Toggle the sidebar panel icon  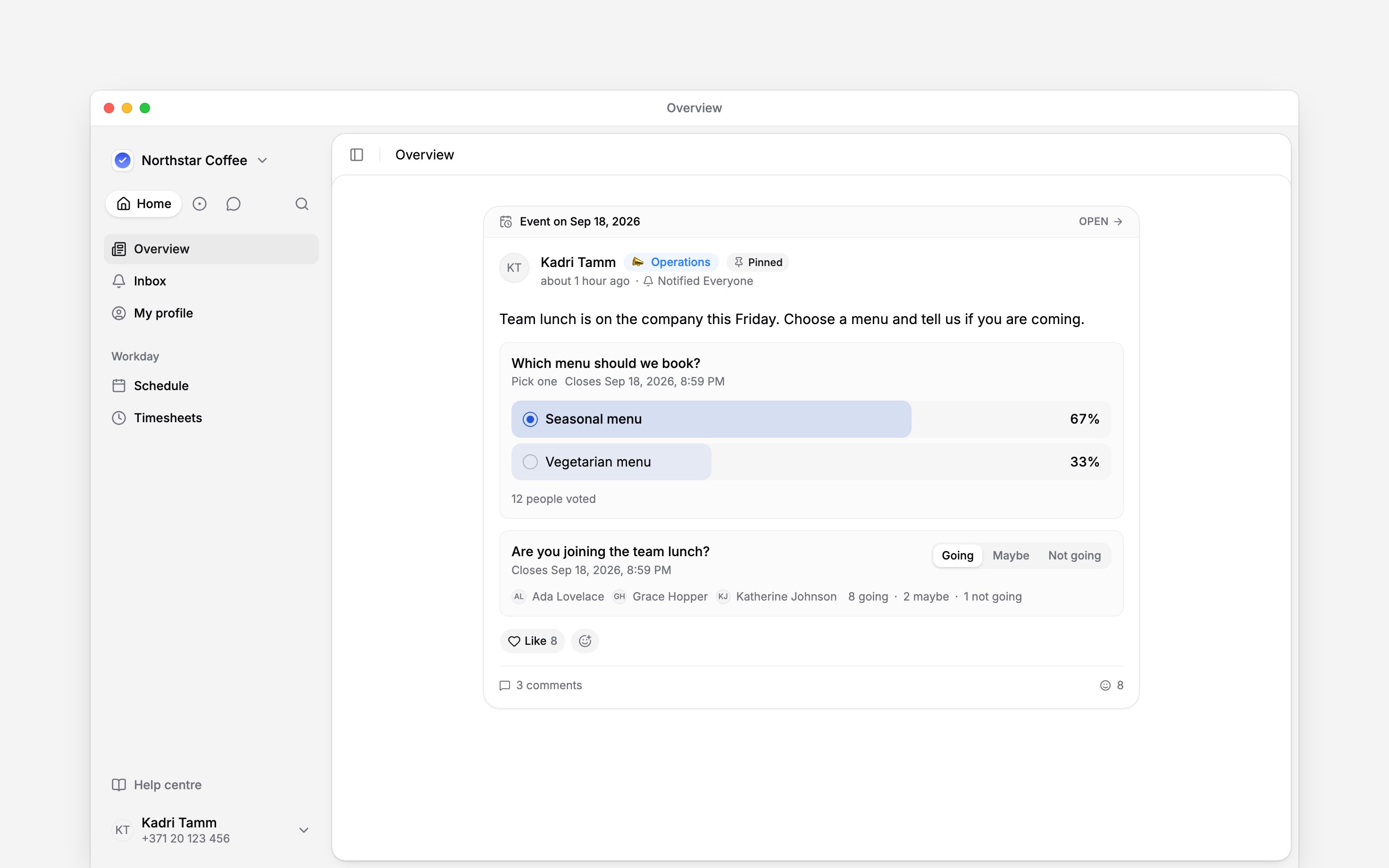pos(356,155)
